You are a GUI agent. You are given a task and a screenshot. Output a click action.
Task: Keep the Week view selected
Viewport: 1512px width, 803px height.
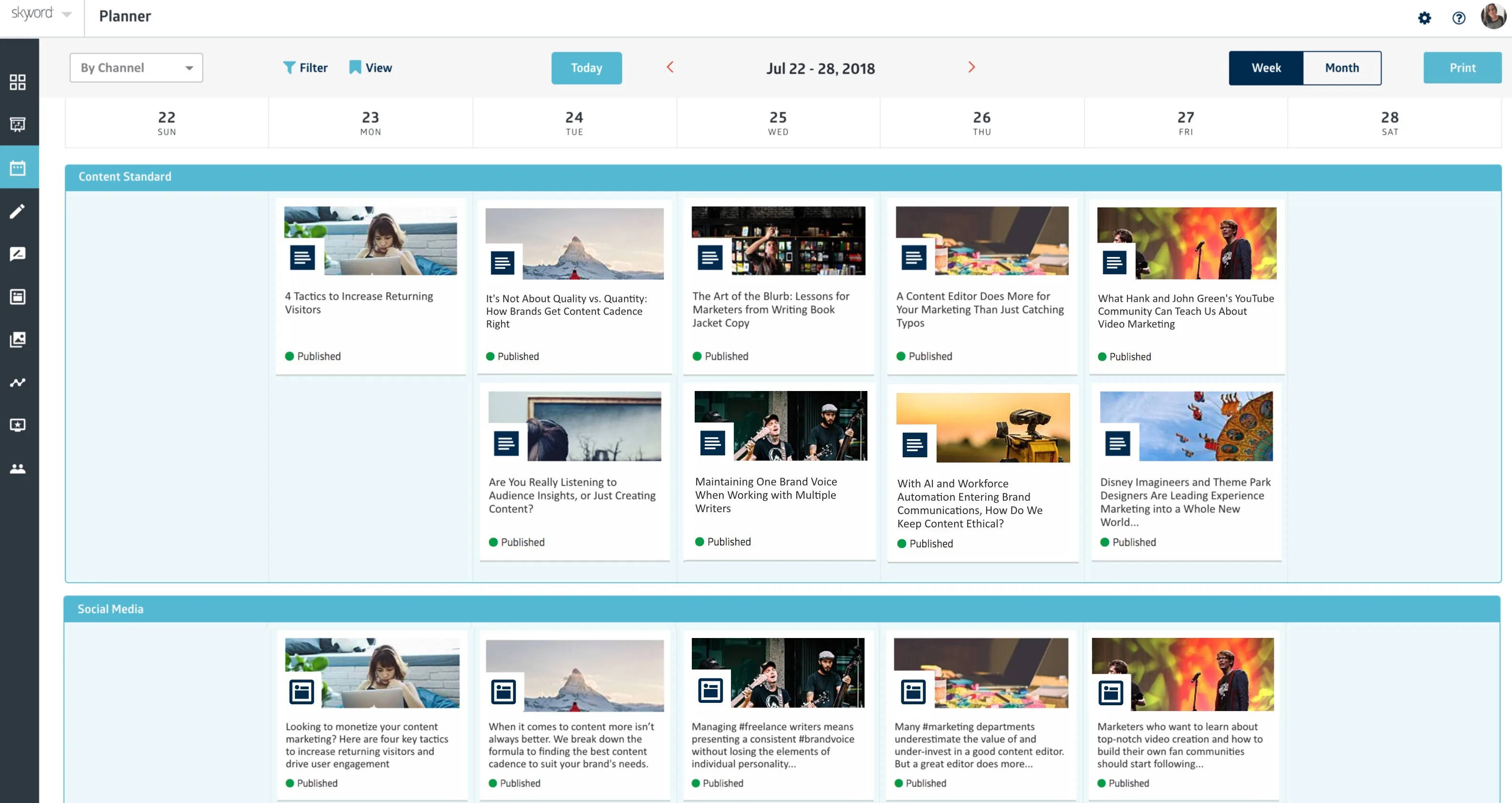click(x=1267, y=67)
